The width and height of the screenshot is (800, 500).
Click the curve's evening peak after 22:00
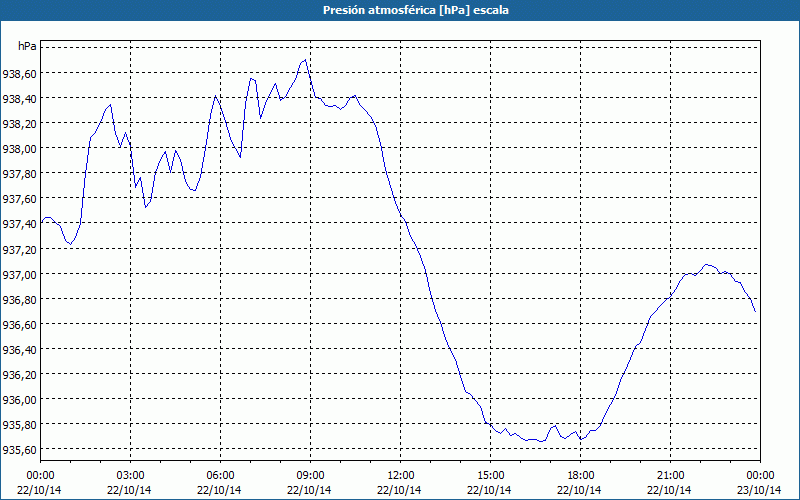click(x=706, y=264)
